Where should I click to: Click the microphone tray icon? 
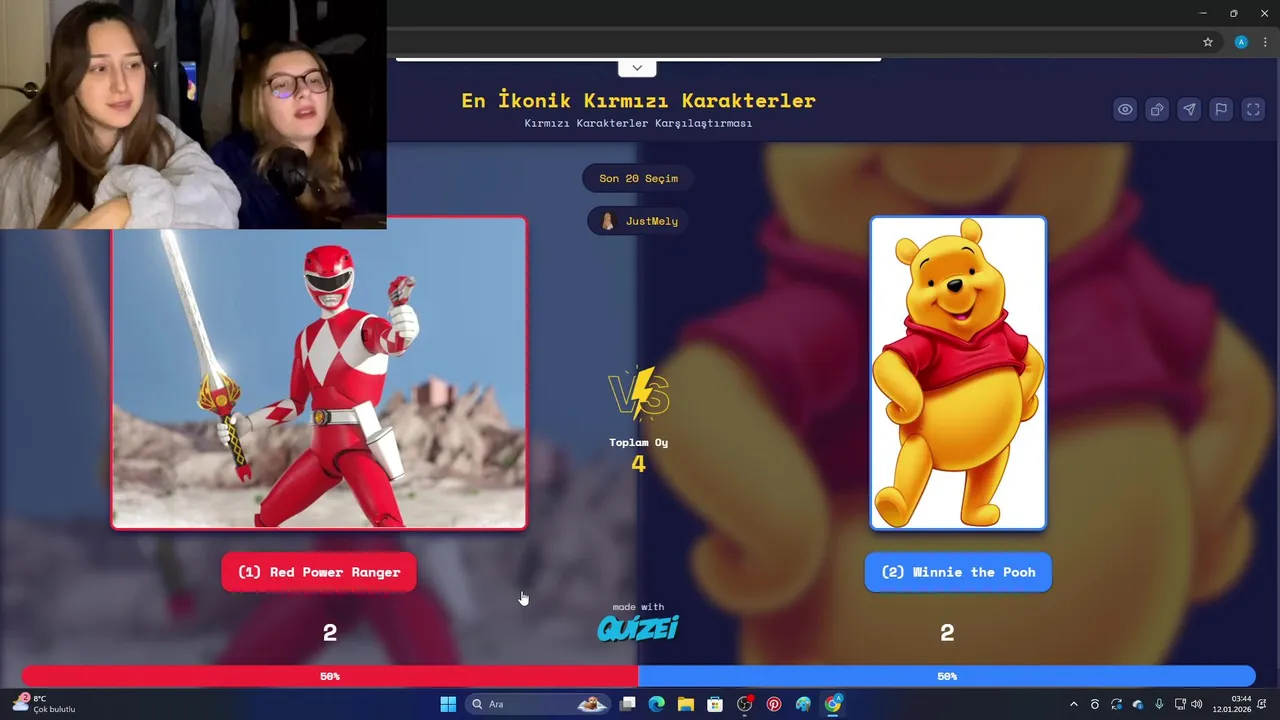point(1159,704)
